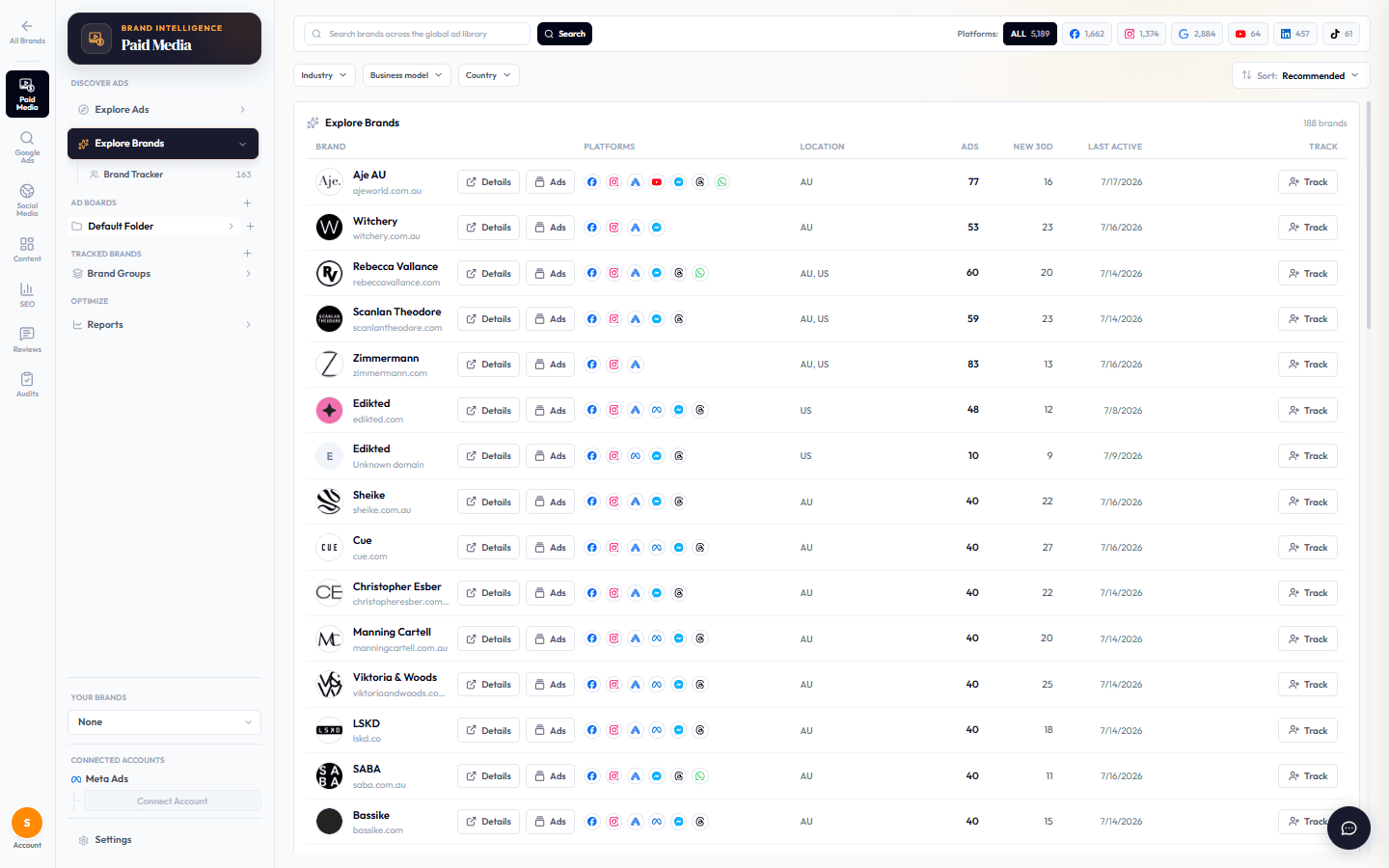Click YouTube platform icon in Aje AU row
This screenshot has width=1389, height=868.
click(x=657, y=182)
